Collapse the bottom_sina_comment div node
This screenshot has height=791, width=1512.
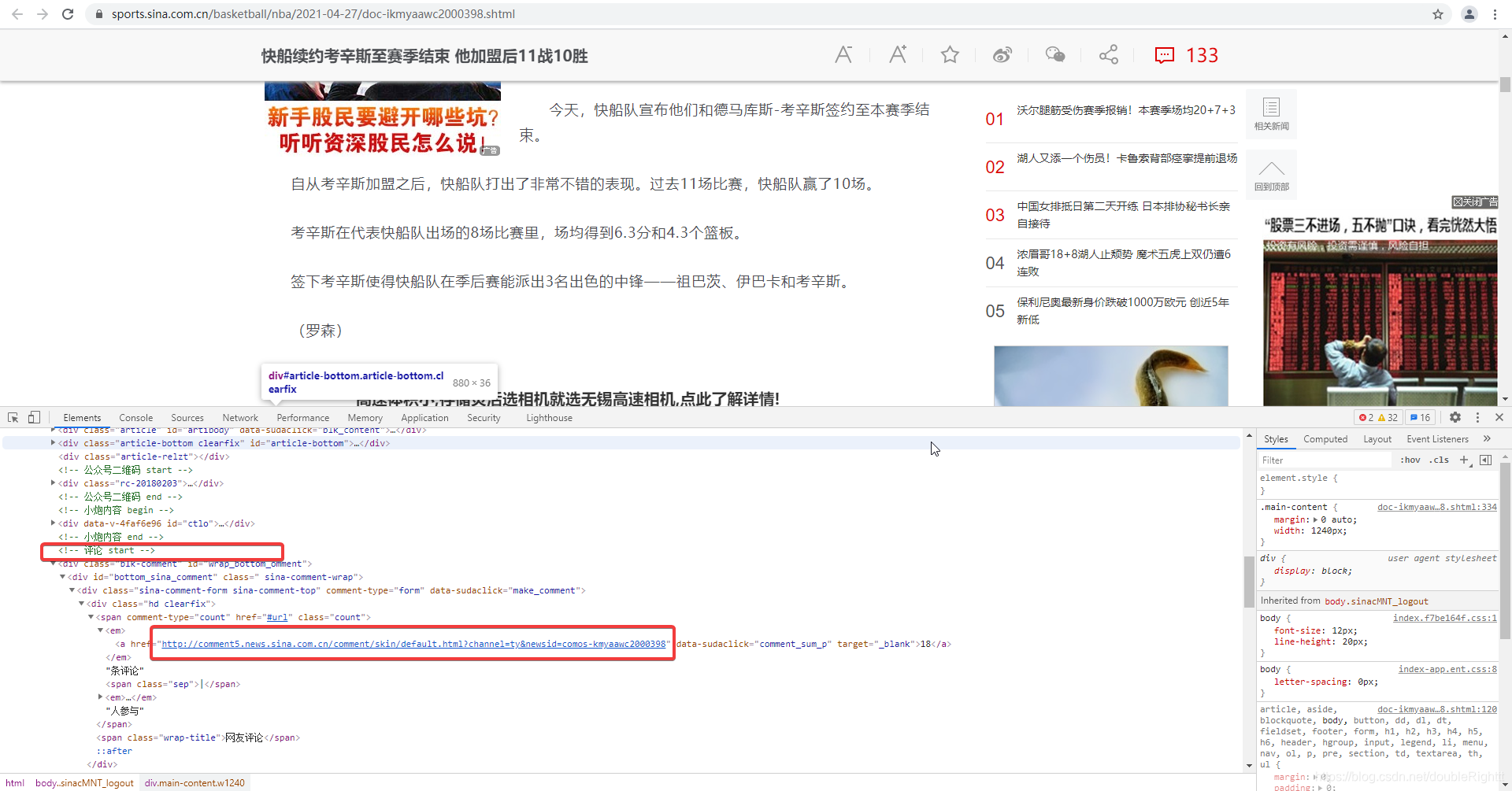(x=63, y=577)
